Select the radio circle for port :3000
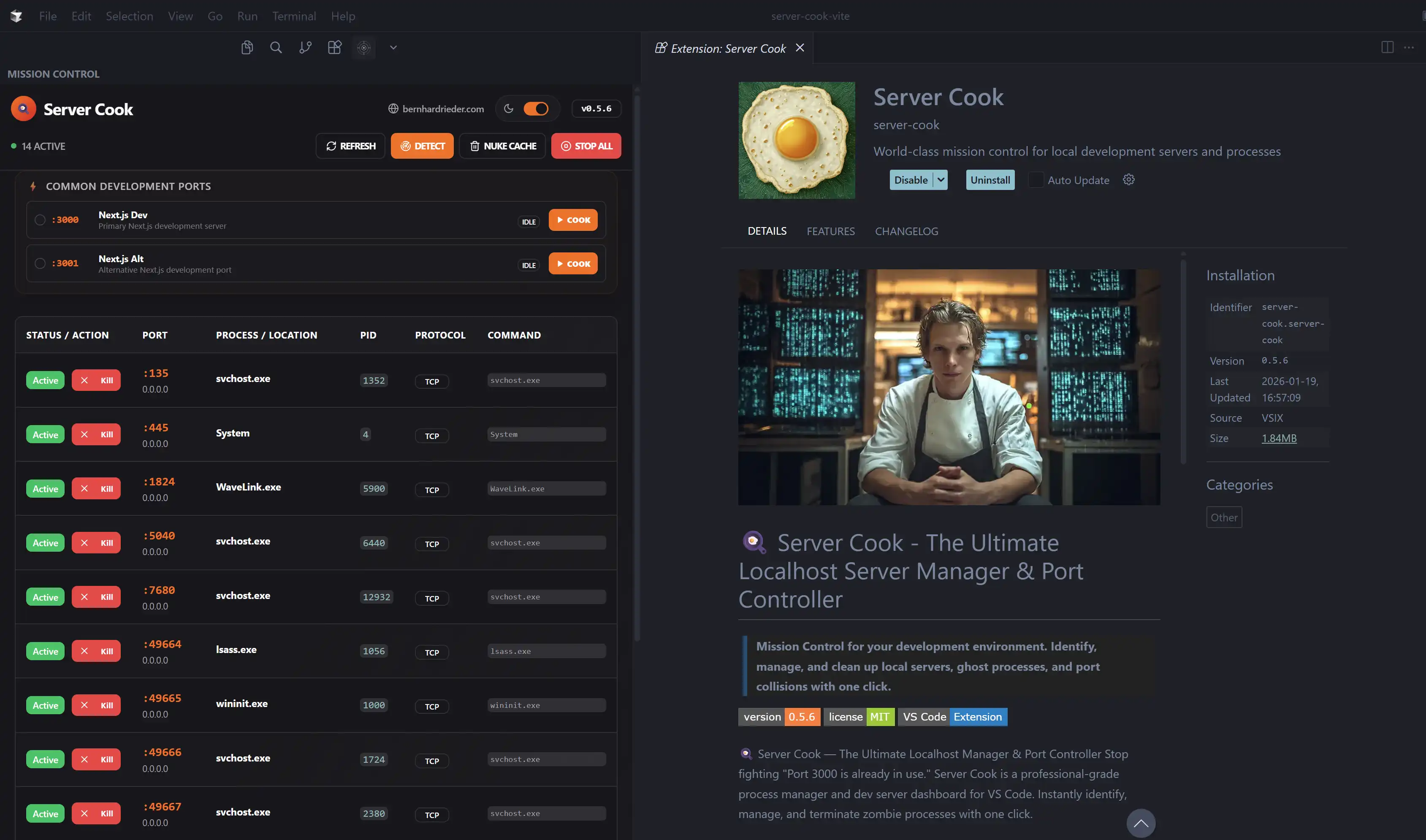The image size is (1426, 840). (x=40, y=219)
